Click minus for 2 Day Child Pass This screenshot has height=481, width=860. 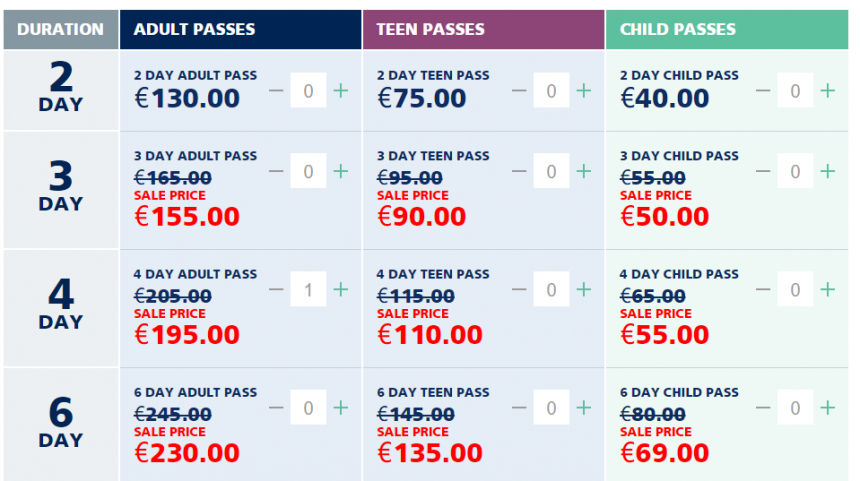coord(763,90)
